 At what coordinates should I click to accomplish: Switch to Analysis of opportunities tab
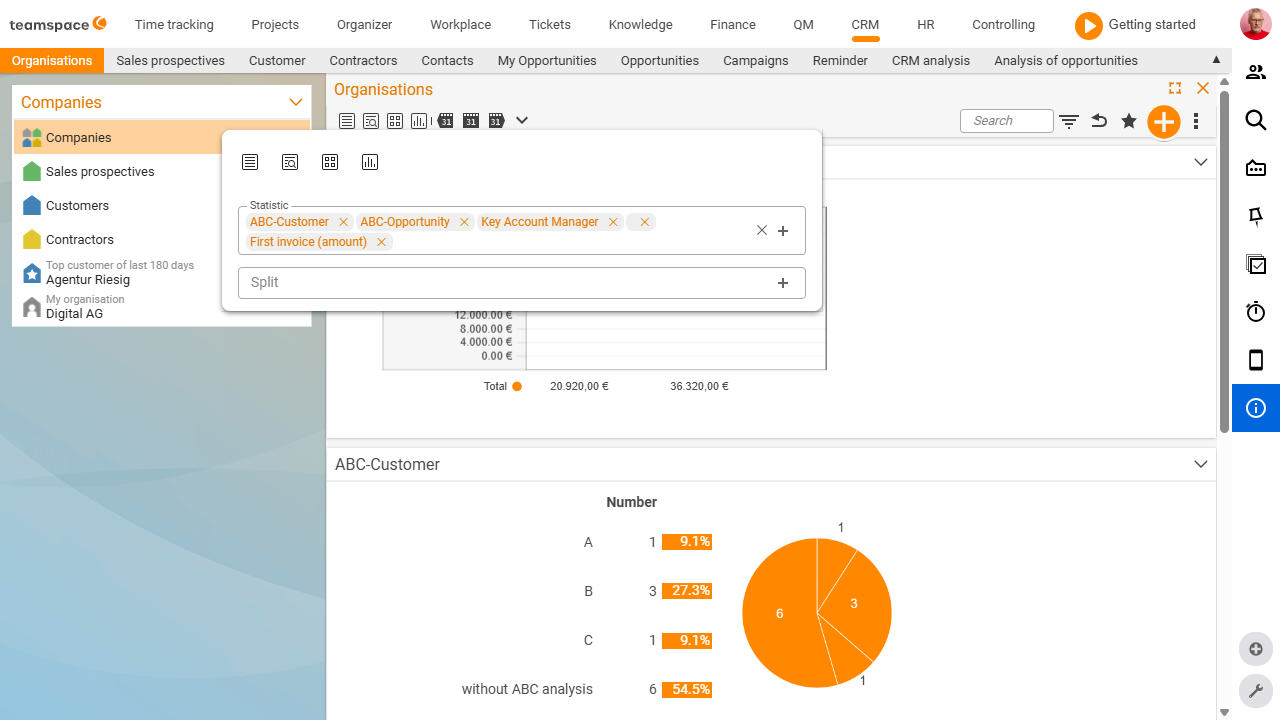point(1066,61)
